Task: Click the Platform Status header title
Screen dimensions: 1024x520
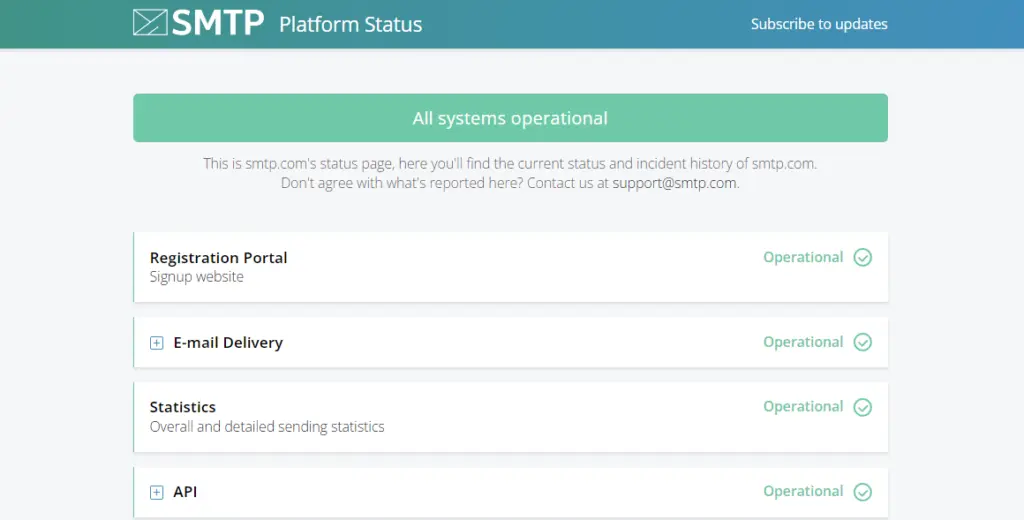Action: tap(350, 24)
